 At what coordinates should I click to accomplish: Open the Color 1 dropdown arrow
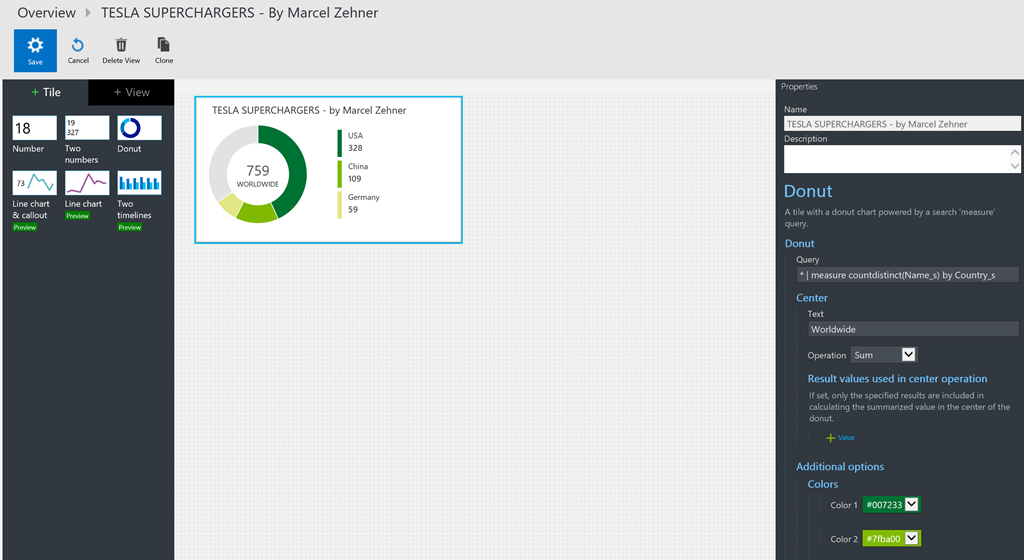911,505
